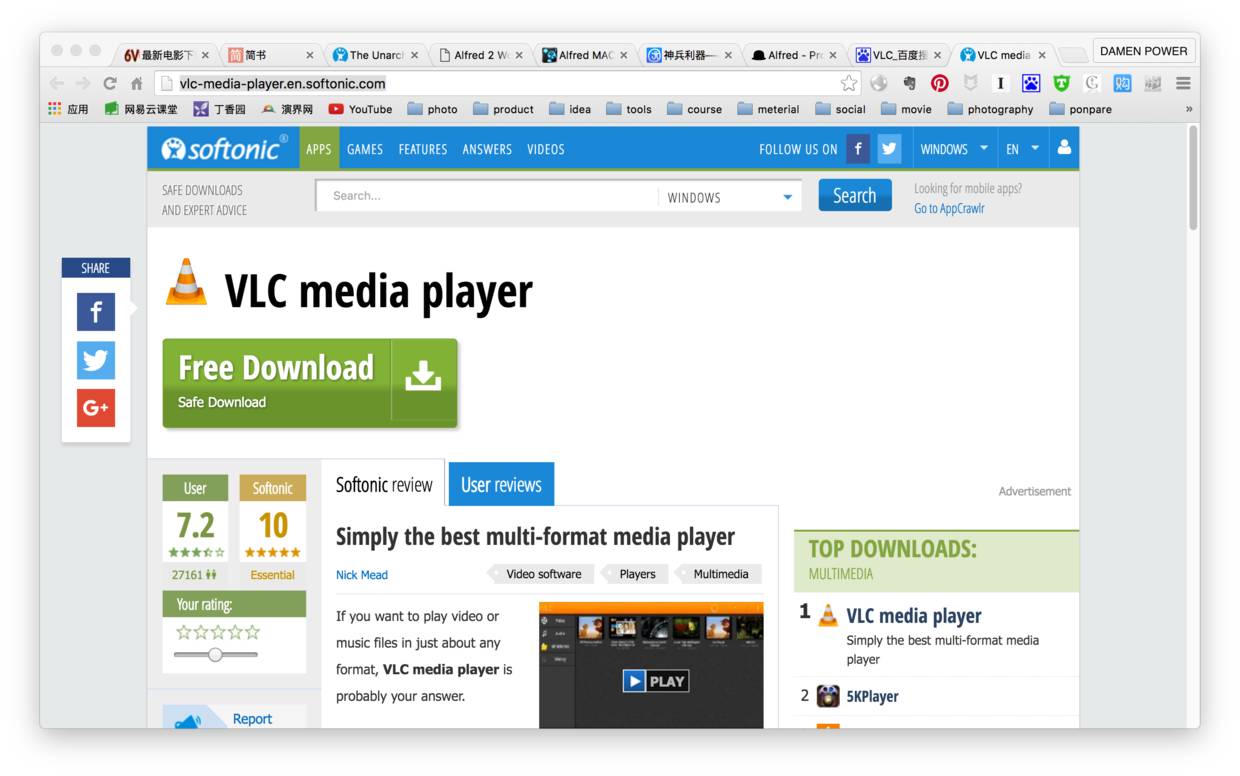
Task: Open the VLC media player Top Downloads link
Action: tap(914, 616)
